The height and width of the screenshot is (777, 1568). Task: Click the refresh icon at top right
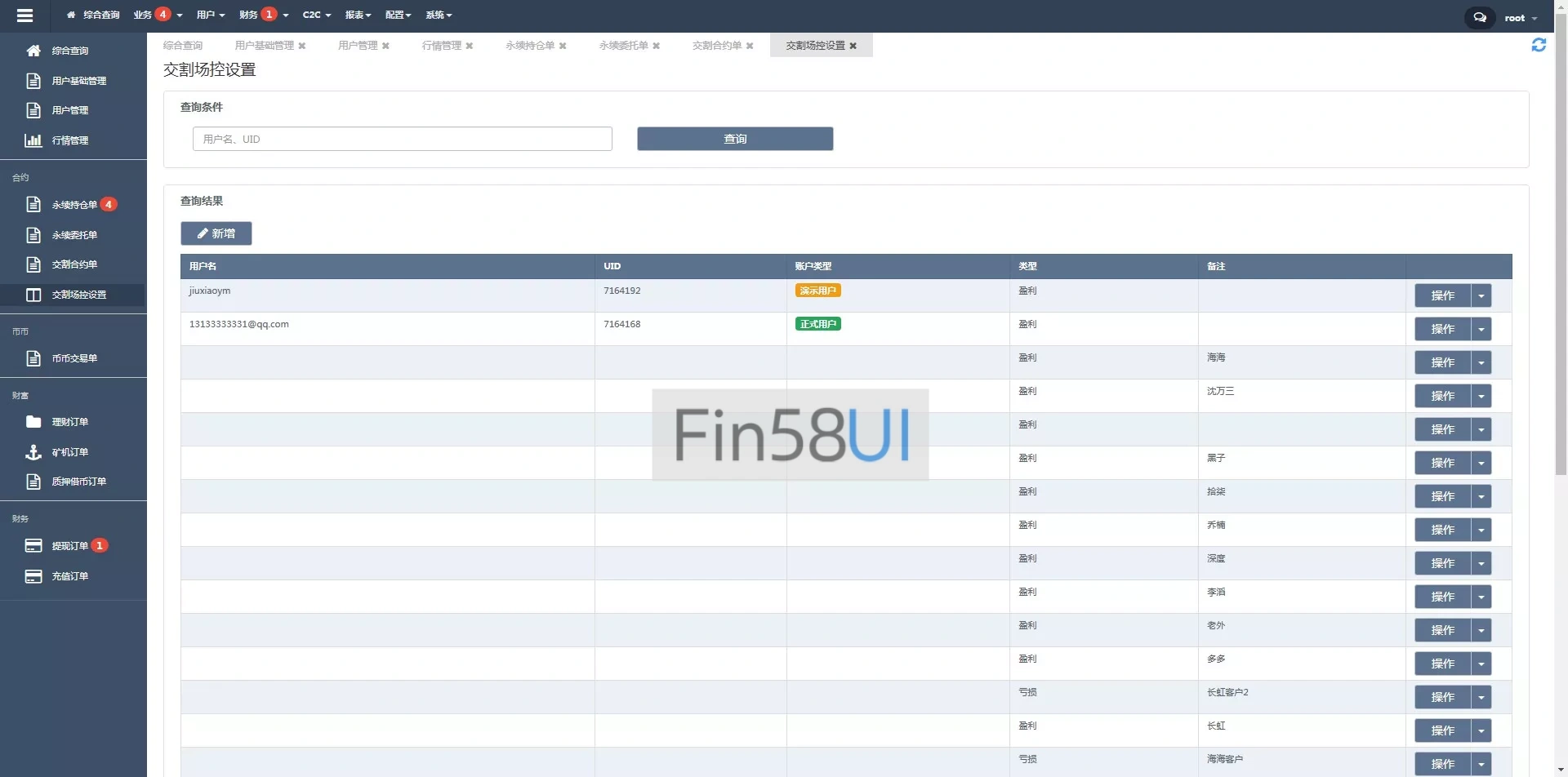coord(1538,46)
